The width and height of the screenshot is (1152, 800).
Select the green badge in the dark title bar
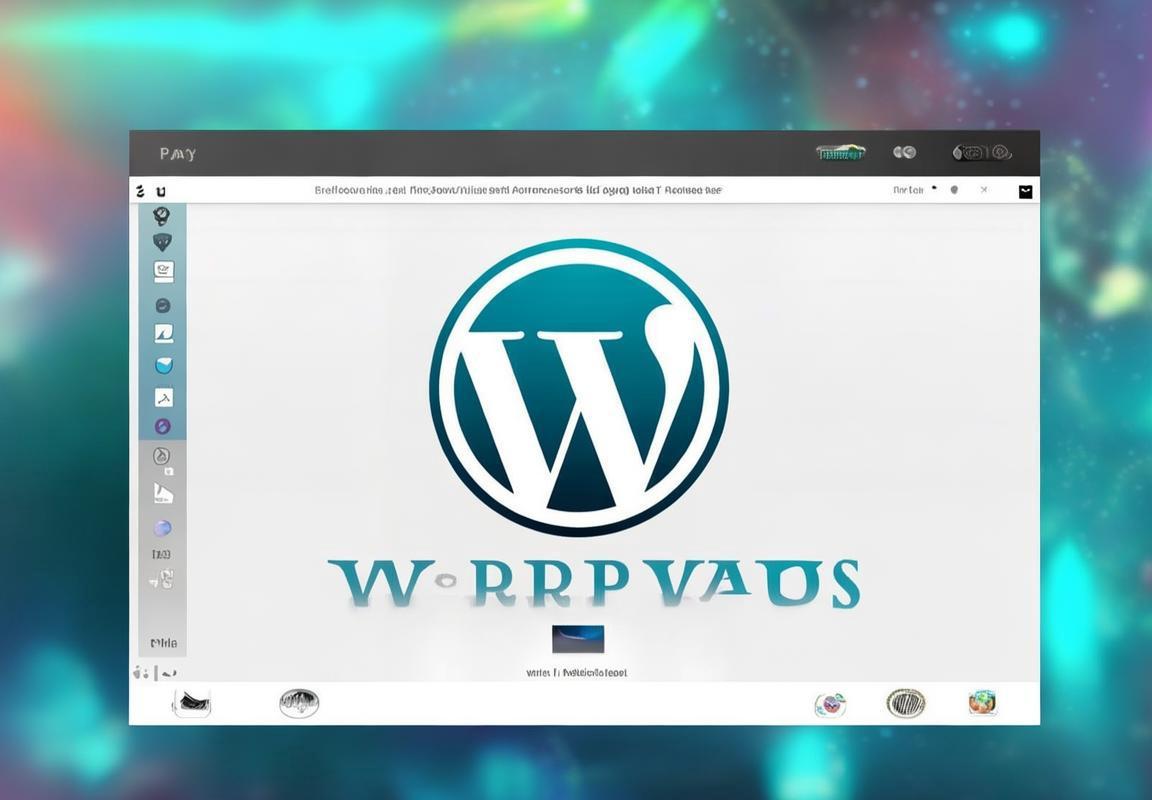coord(840,153)
